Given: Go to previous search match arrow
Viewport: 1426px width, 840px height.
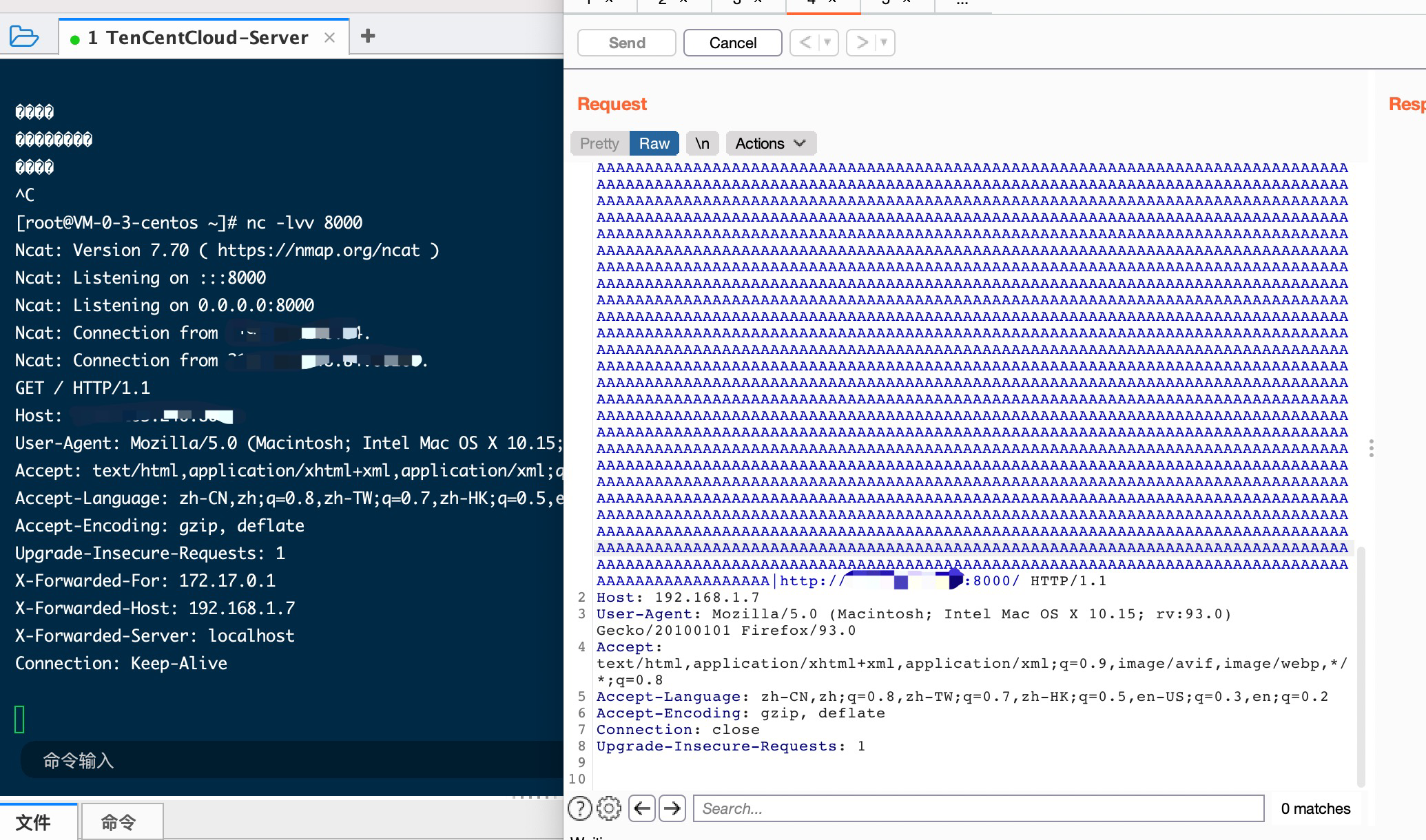Looking at the screenshot, I should point(642,808).
